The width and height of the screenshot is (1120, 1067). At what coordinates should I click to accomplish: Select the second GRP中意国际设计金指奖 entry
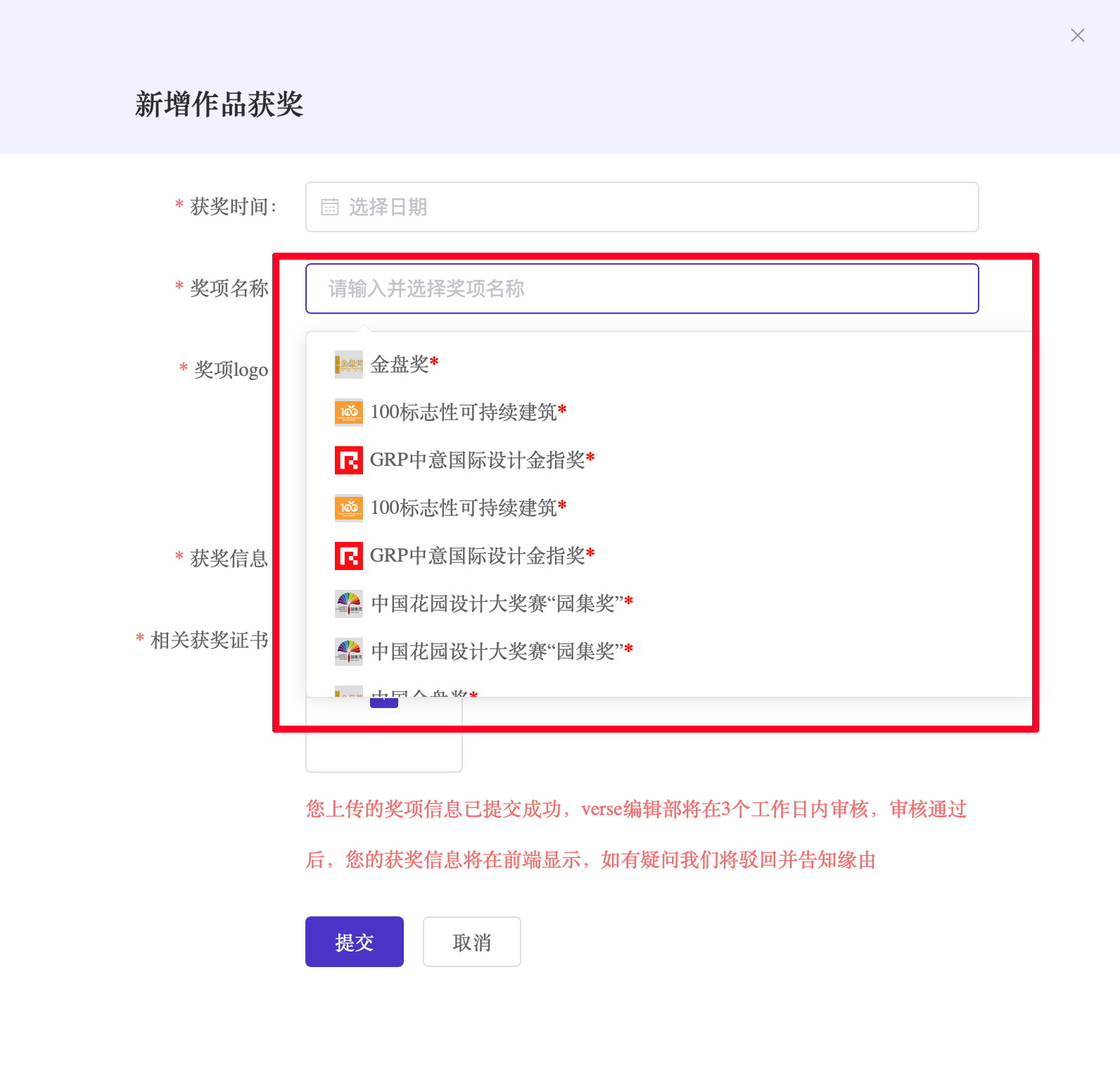click(478, 556)
